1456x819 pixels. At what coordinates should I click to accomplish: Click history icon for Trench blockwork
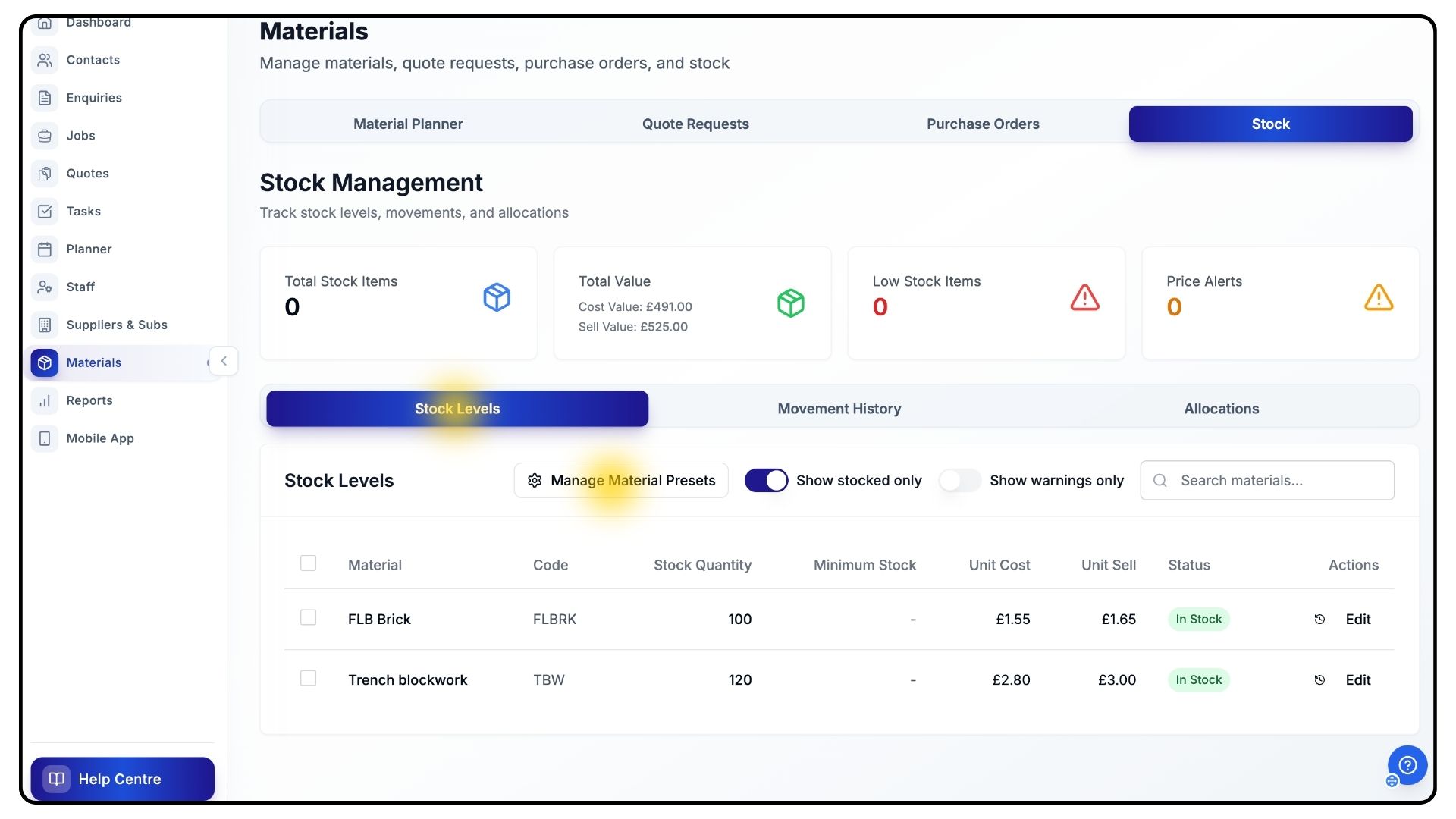coord(1319,680)
